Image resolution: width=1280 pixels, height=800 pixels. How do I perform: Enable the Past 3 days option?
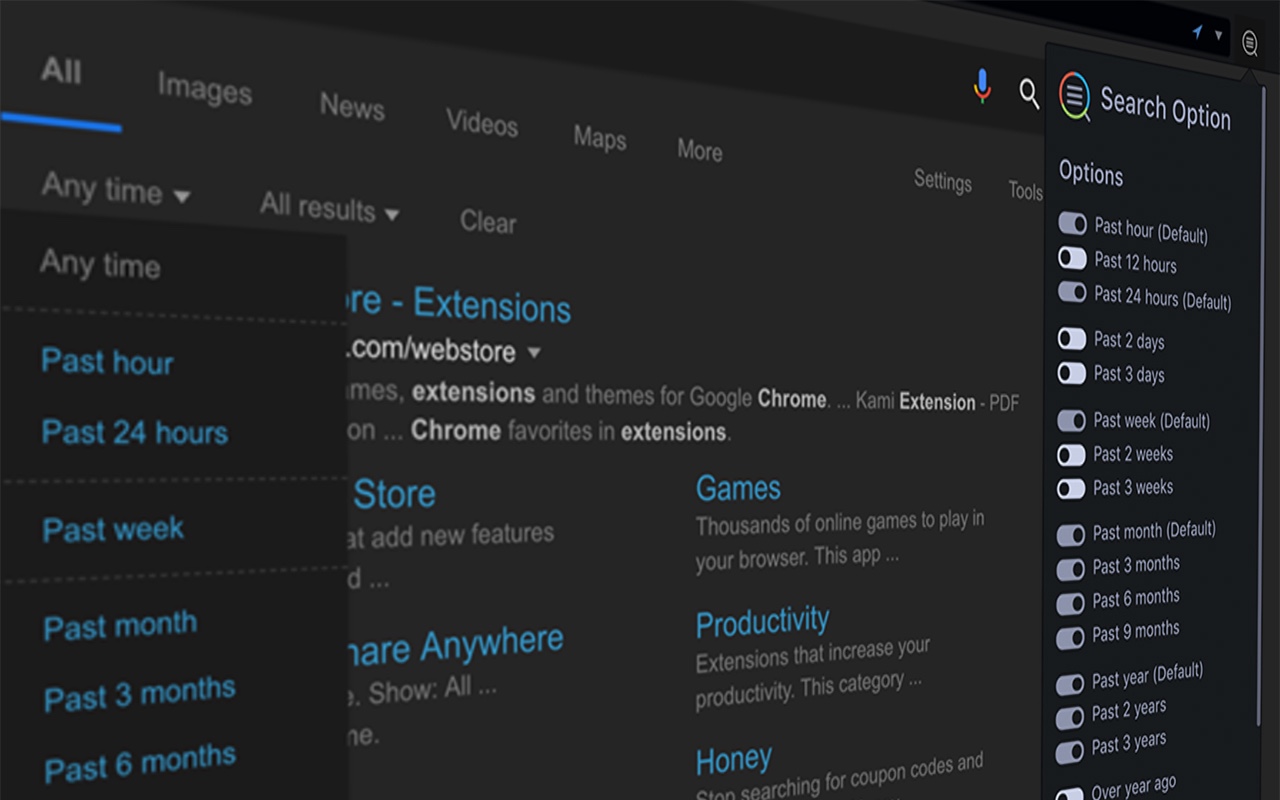coord(1071,373)
